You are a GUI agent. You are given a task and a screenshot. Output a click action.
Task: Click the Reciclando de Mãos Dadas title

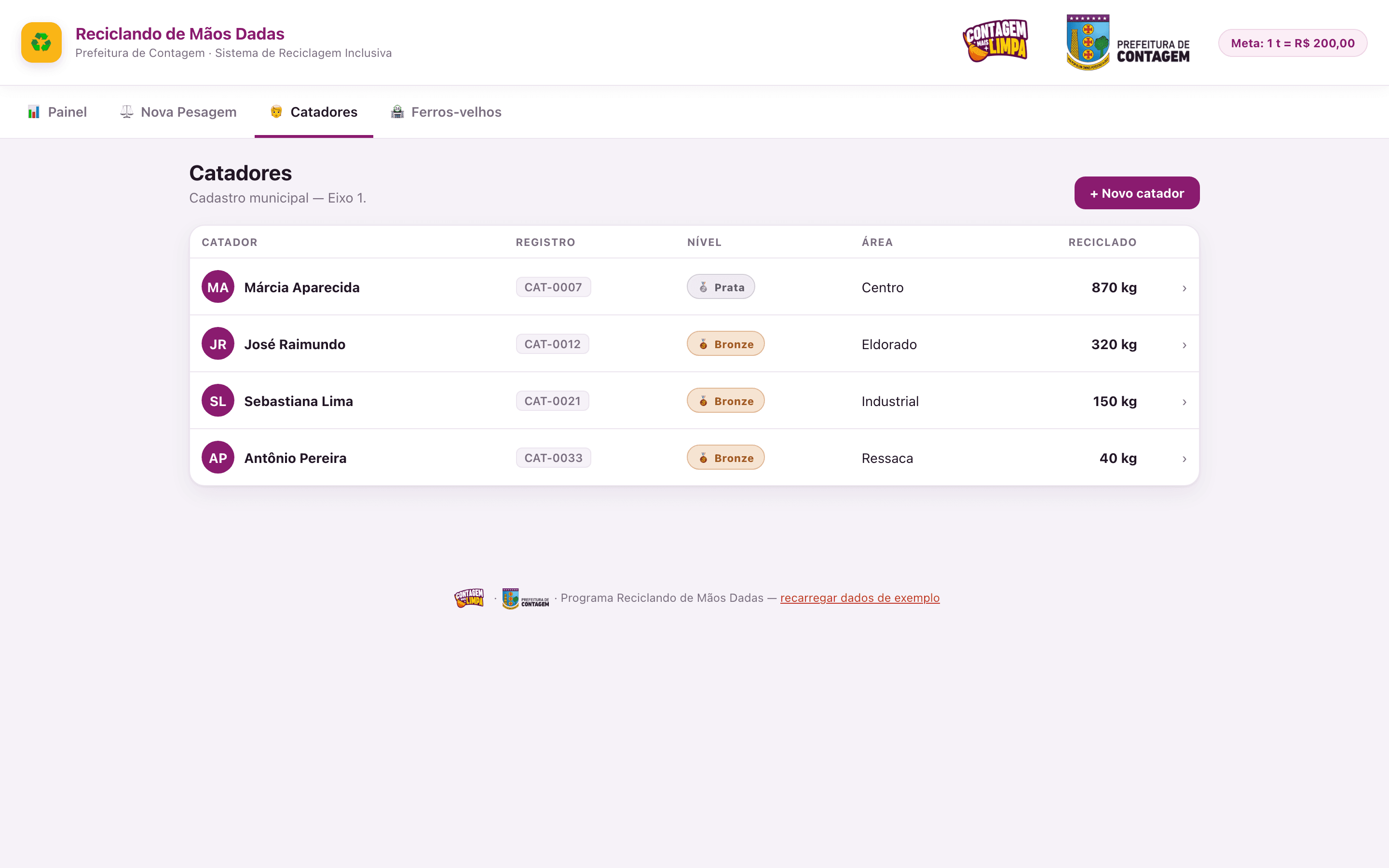click(179, 34)
